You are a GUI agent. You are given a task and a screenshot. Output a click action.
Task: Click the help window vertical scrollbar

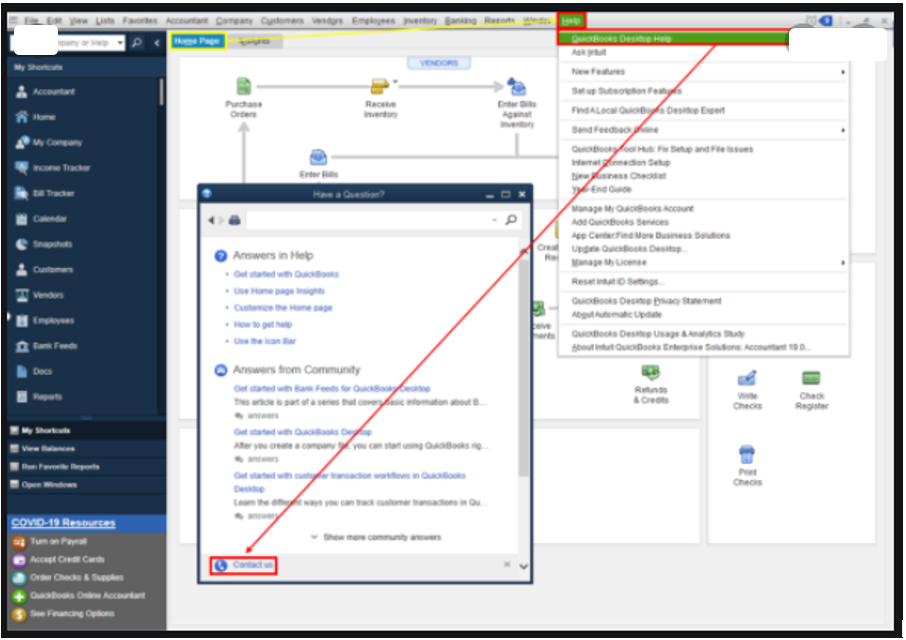coord(524,368)
